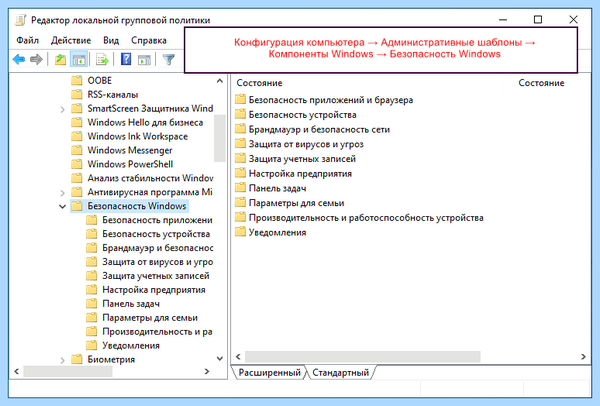This screenshot has width=600, height=406.
Task: Click the left Состояние column header
Action: coord(259,83)
